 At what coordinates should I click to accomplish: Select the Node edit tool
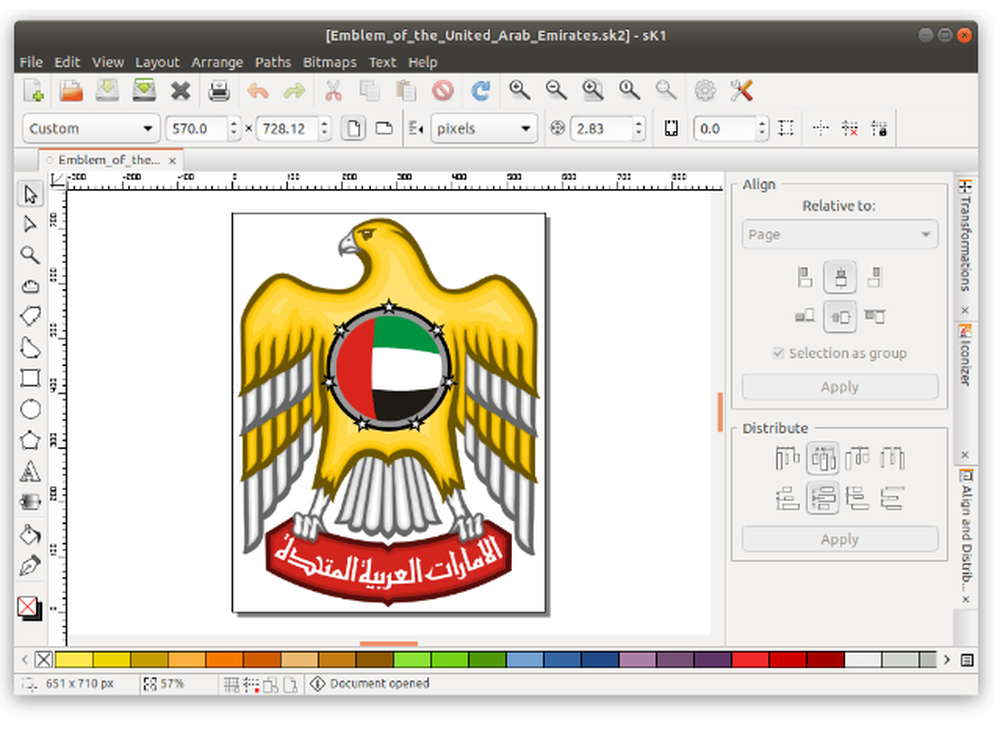30,224
